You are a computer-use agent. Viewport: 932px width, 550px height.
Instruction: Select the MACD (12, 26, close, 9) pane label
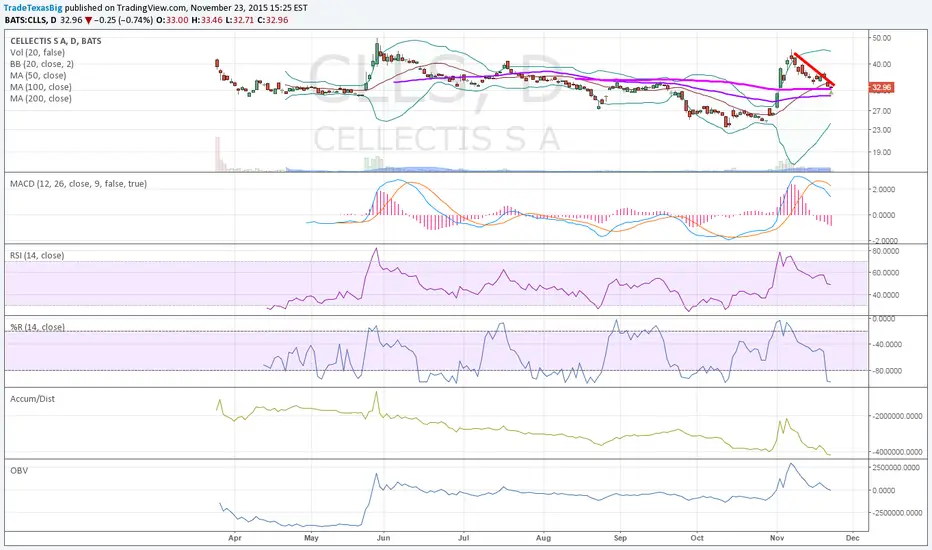(x=78, y=184)
